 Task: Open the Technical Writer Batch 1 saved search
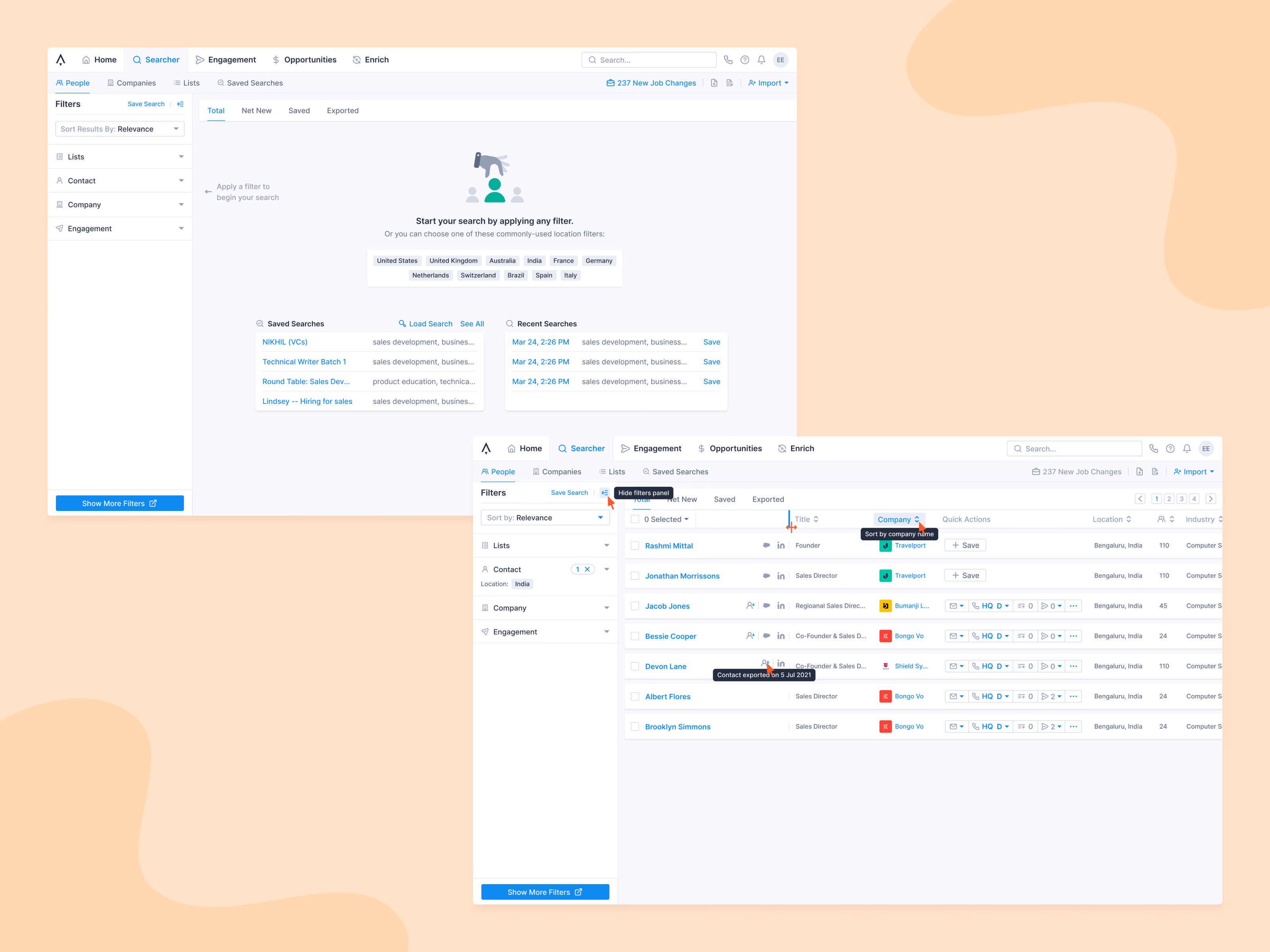click(x=304, y=361)
